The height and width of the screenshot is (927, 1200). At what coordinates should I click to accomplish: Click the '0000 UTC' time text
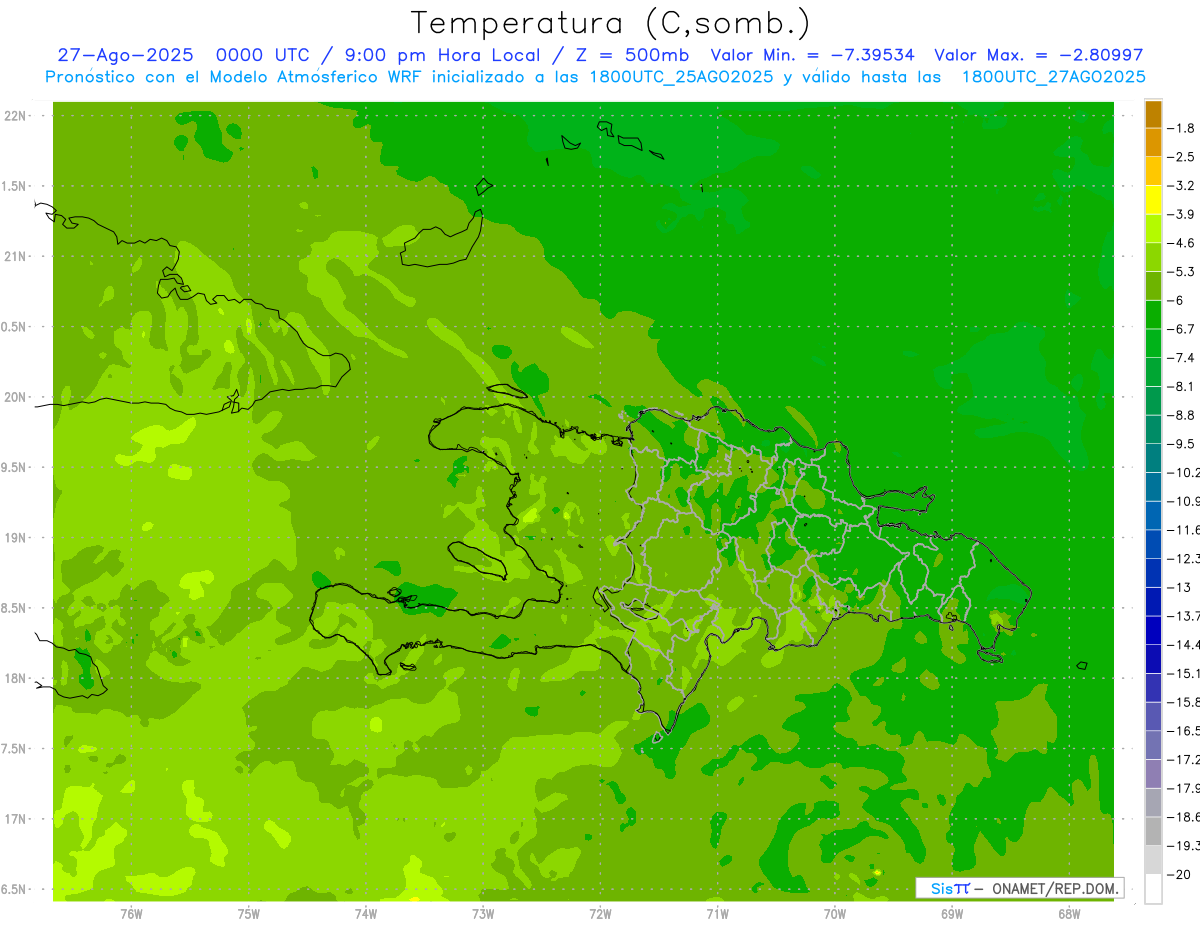(x=263, y=56)
